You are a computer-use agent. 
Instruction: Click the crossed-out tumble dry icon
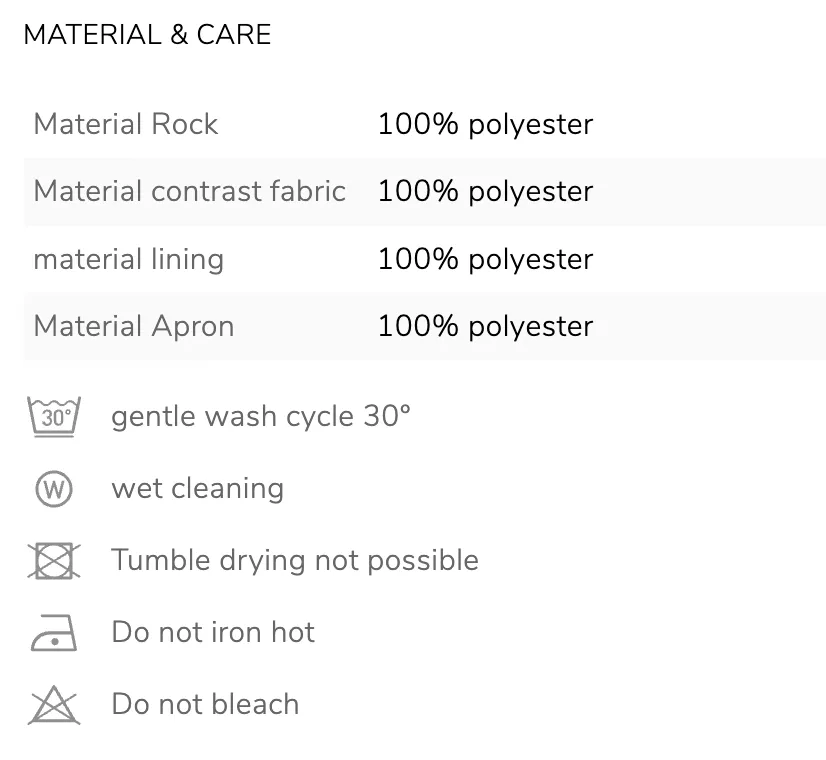point(54,560)
